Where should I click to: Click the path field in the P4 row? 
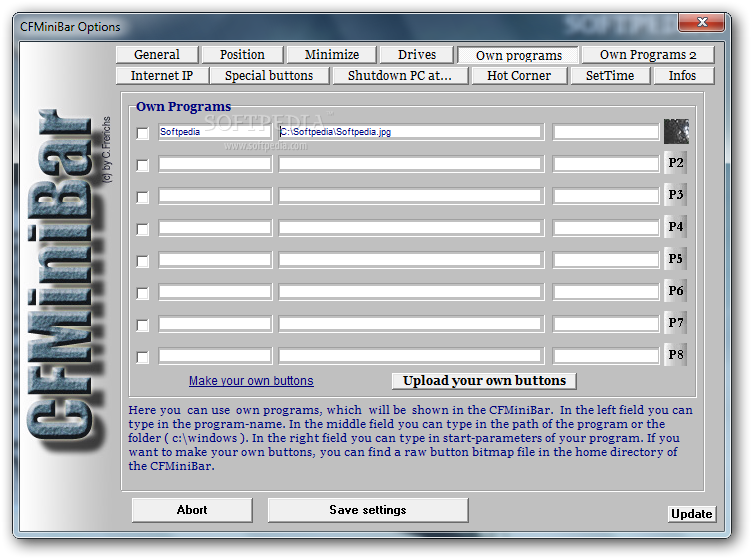pyautogui.click(x=411, y=228)
